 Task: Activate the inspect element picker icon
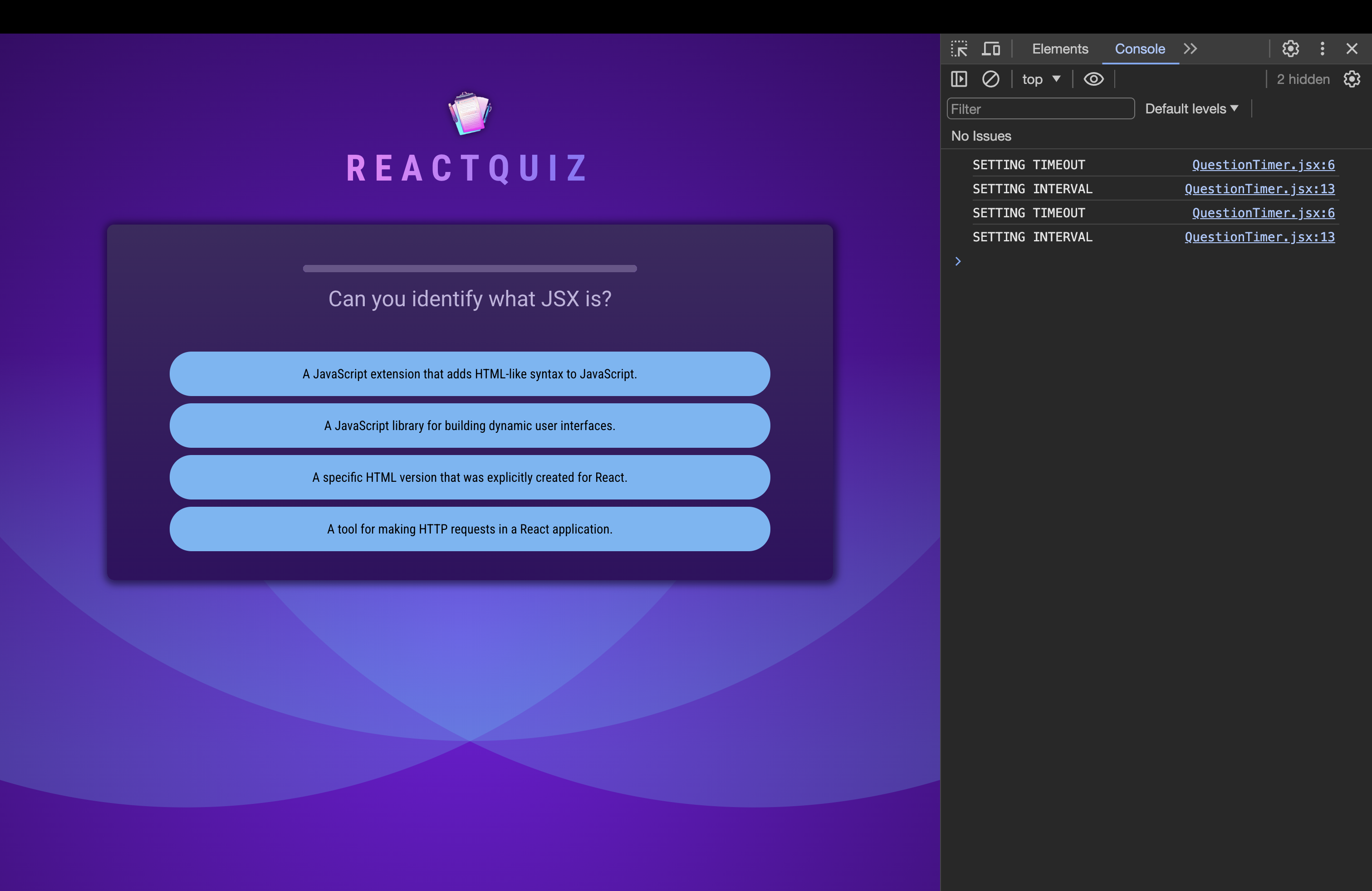959,49
